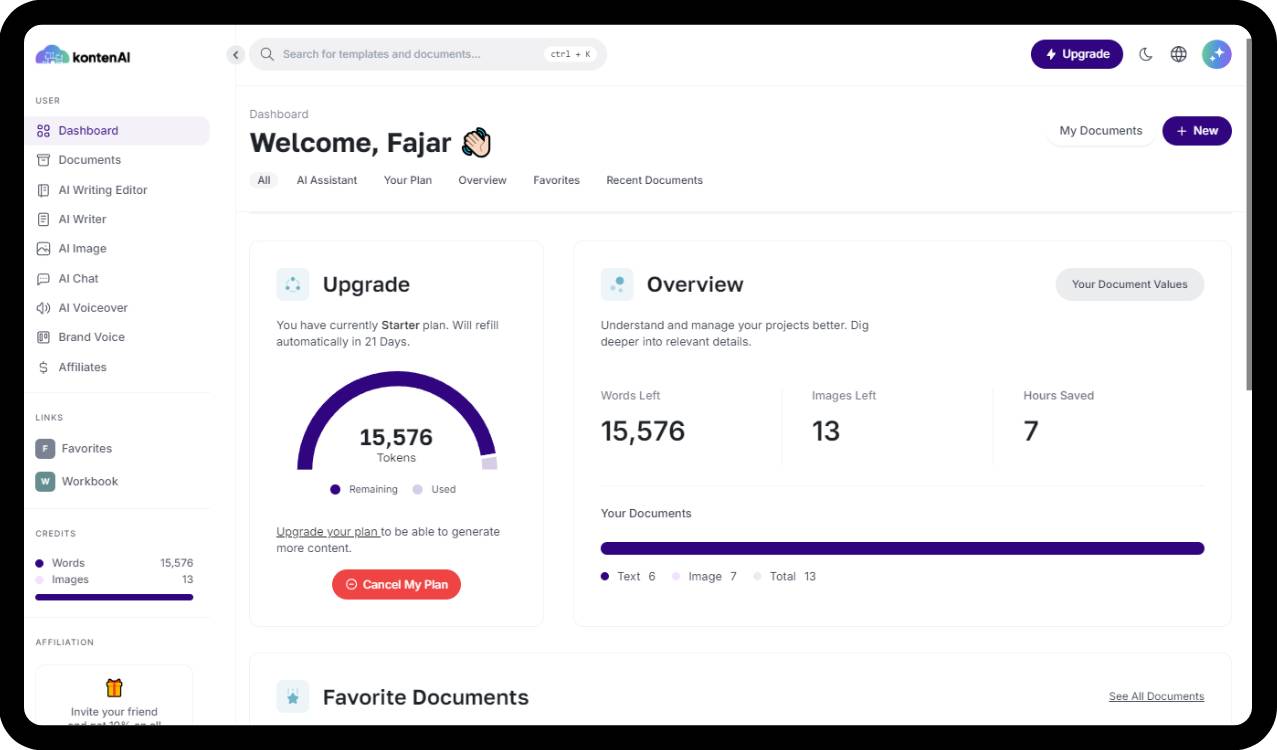
Task: Open language selector globe icon
Action: (x=1179, y=54)
